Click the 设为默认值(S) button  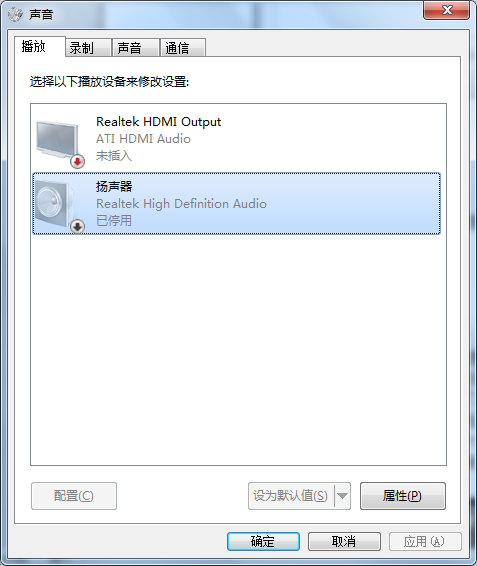(291, 496)
